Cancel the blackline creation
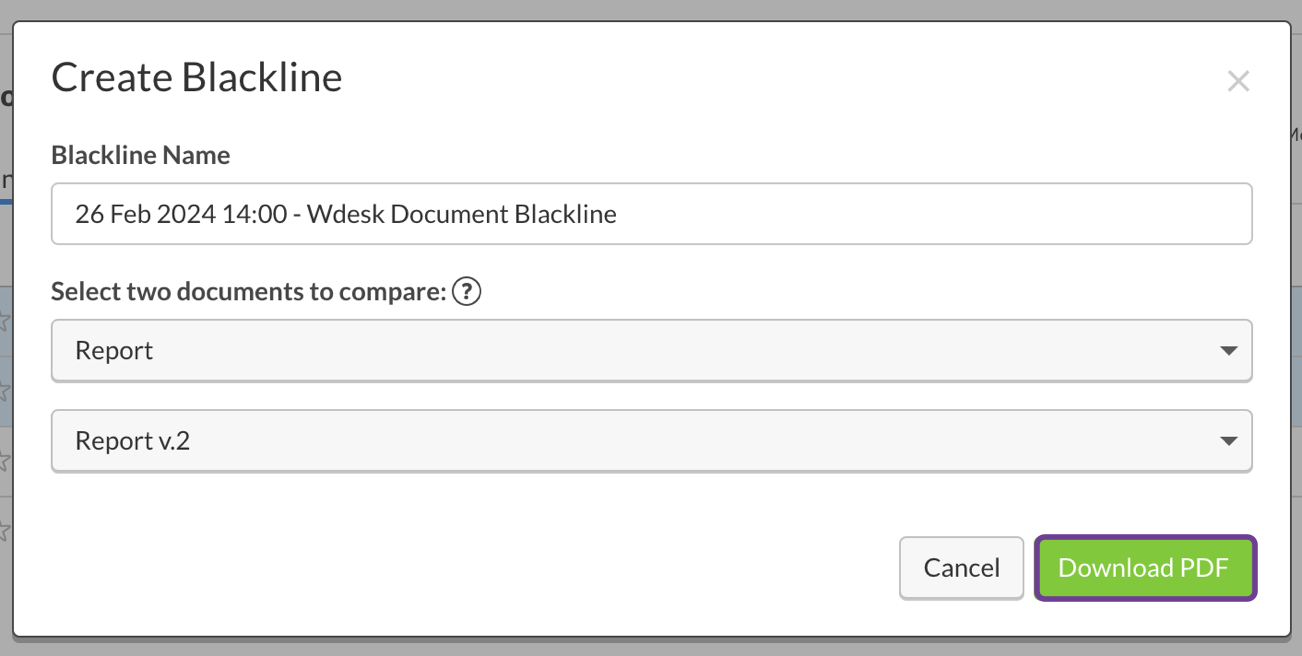1302x656 pixels. pyautogui.click(x=961, y=568)
